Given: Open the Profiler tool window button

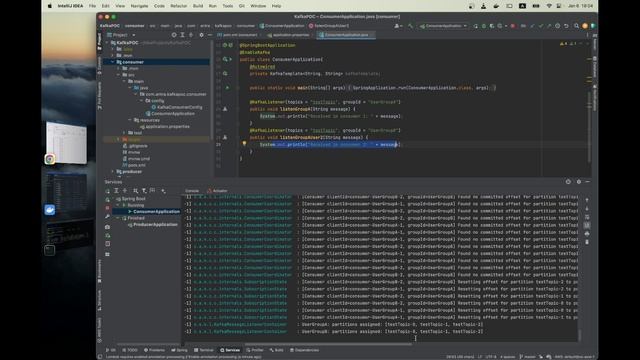Looking at the screenshot, I should coord(255,350).
